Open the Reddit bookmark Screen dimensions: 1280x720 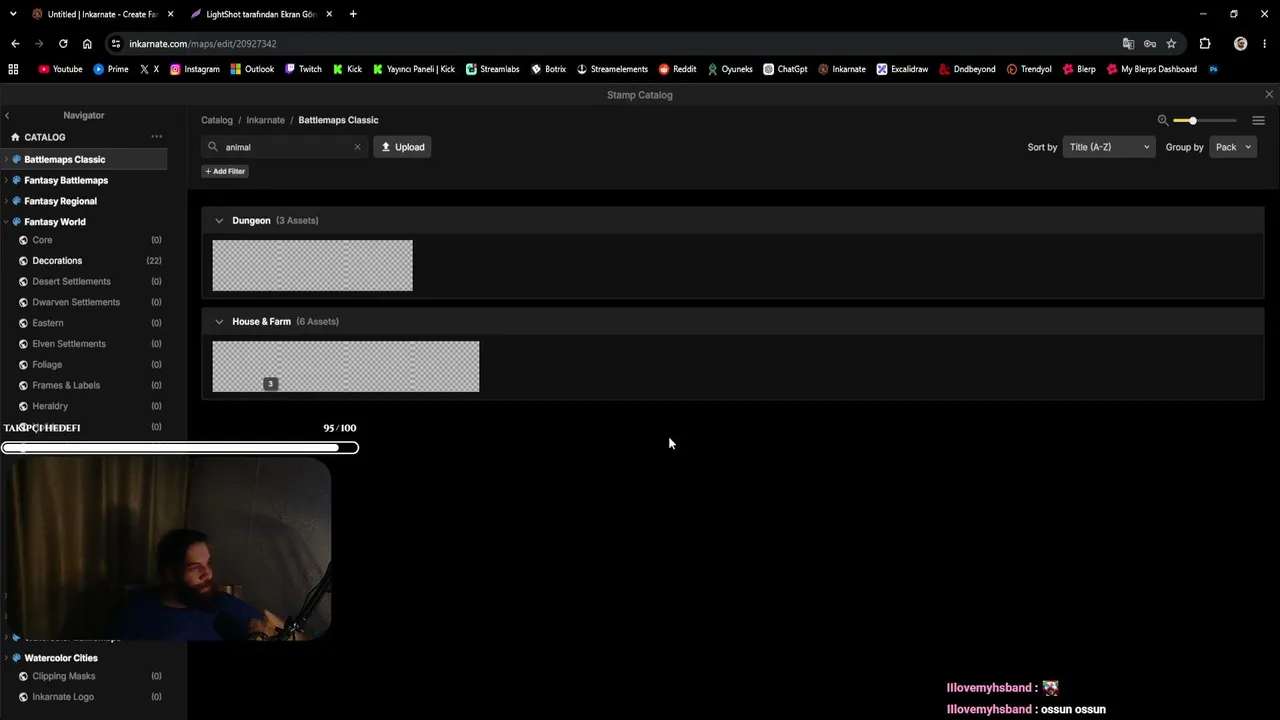click(x=677, y=69)
